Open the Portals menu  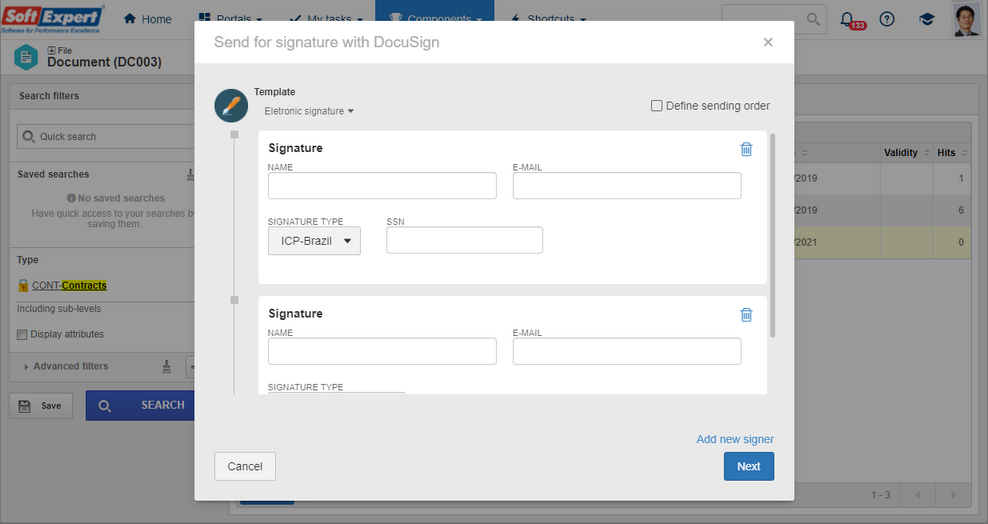click(231, 18)
